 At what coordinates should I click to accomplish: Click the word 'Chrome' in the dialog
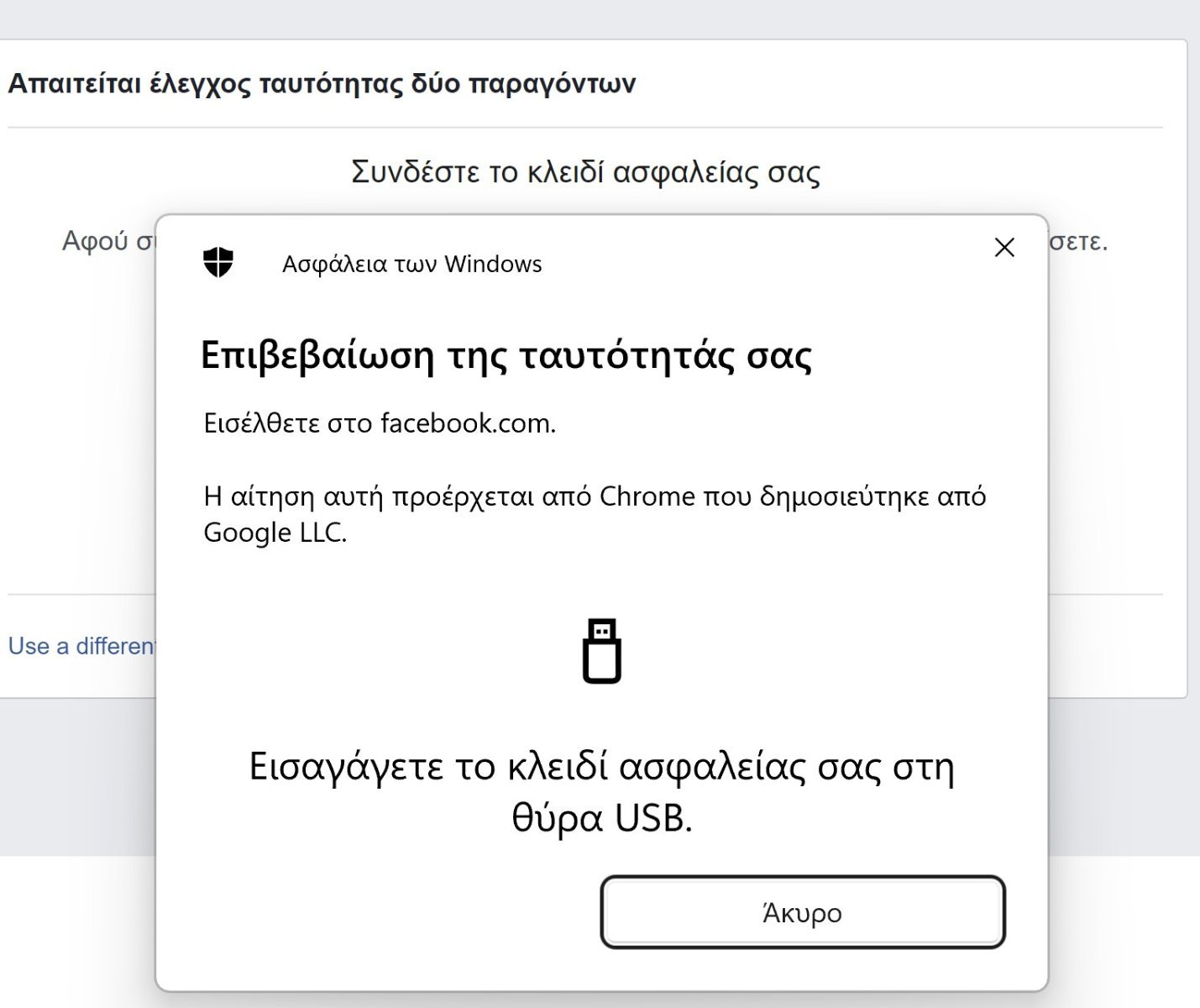coord(647,496)
